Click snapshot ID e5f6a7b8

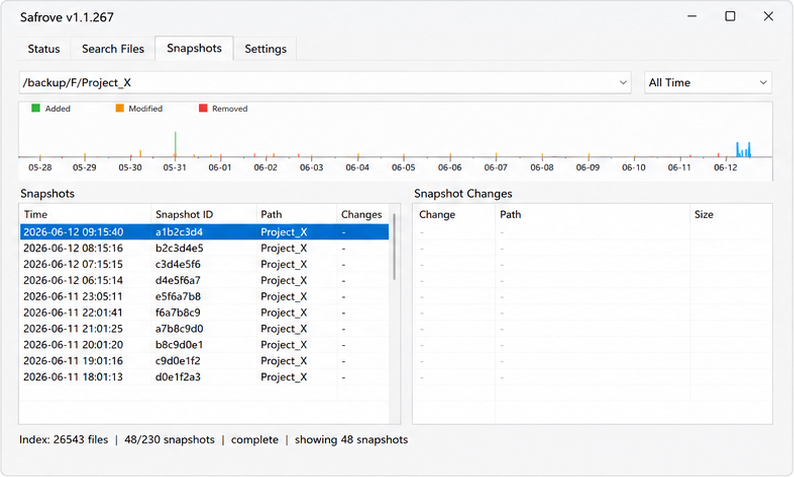[x=178, y=297]
